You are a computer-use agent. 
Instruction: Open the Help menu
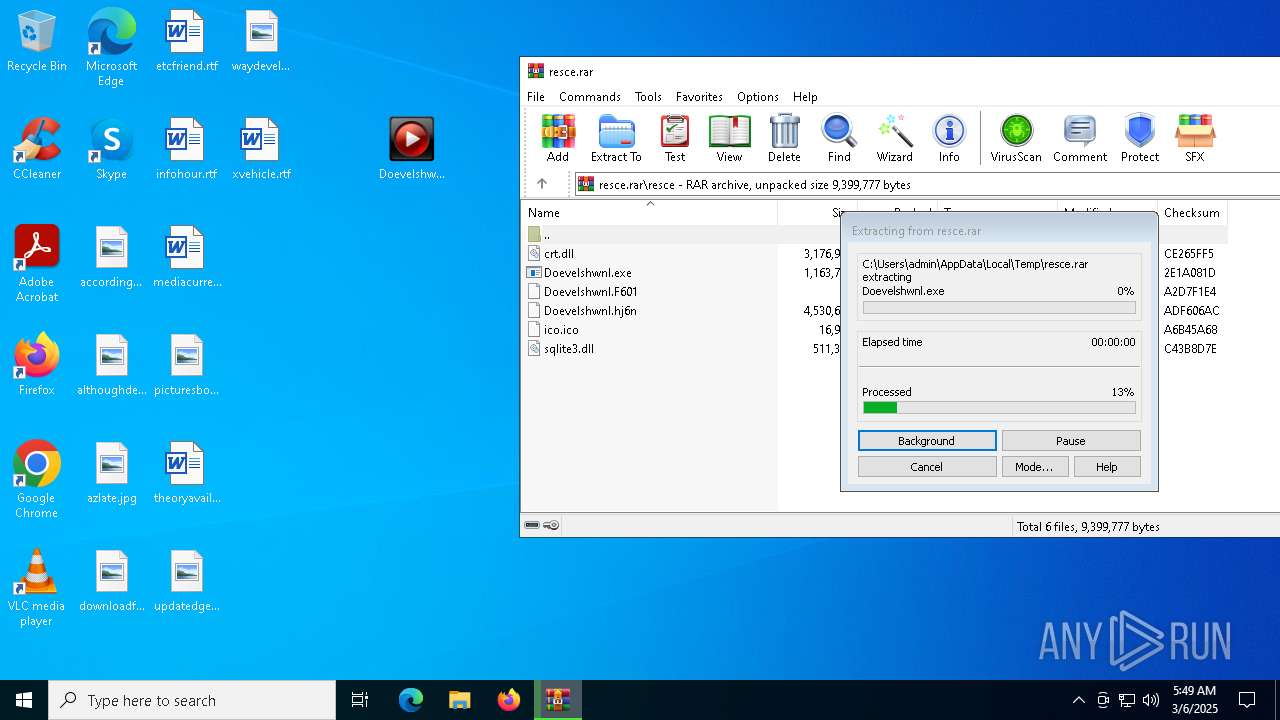point(805,97)
